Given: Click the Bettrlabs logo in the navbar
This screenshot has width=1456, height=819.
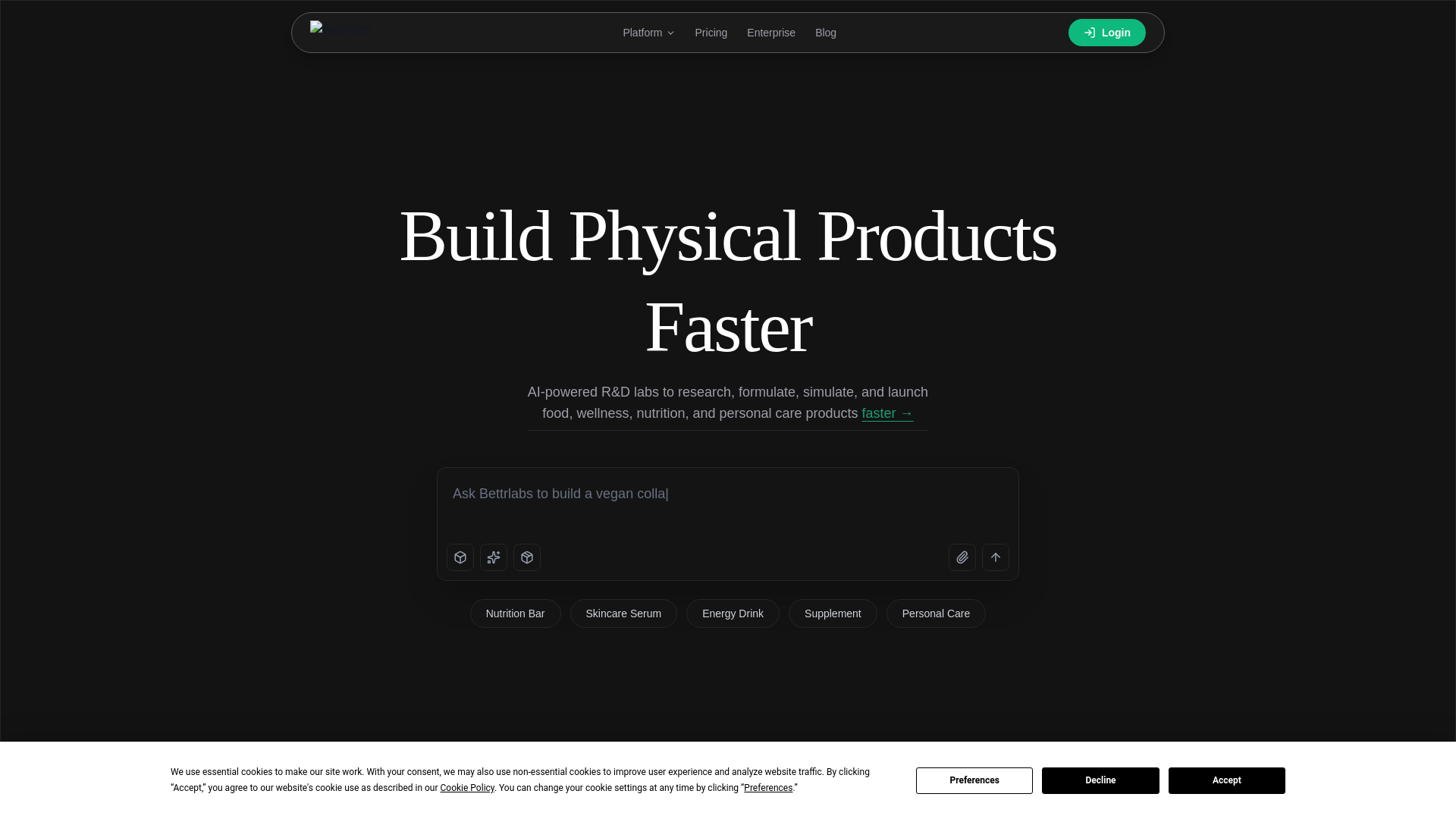Looking at the screenshot, I should click(x=340, y=29).
